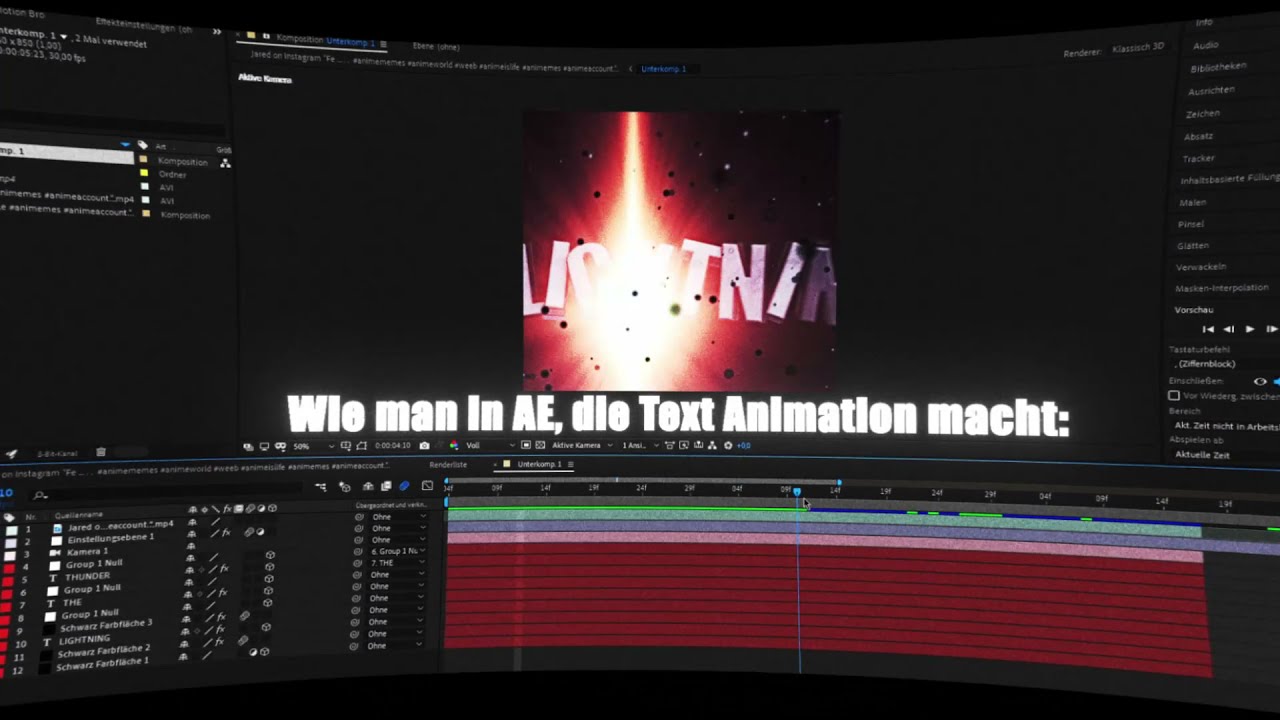Select the Einstellungsebene 1 layer
The width and height of the screenshot is (1280, 720).
[110, 539]
